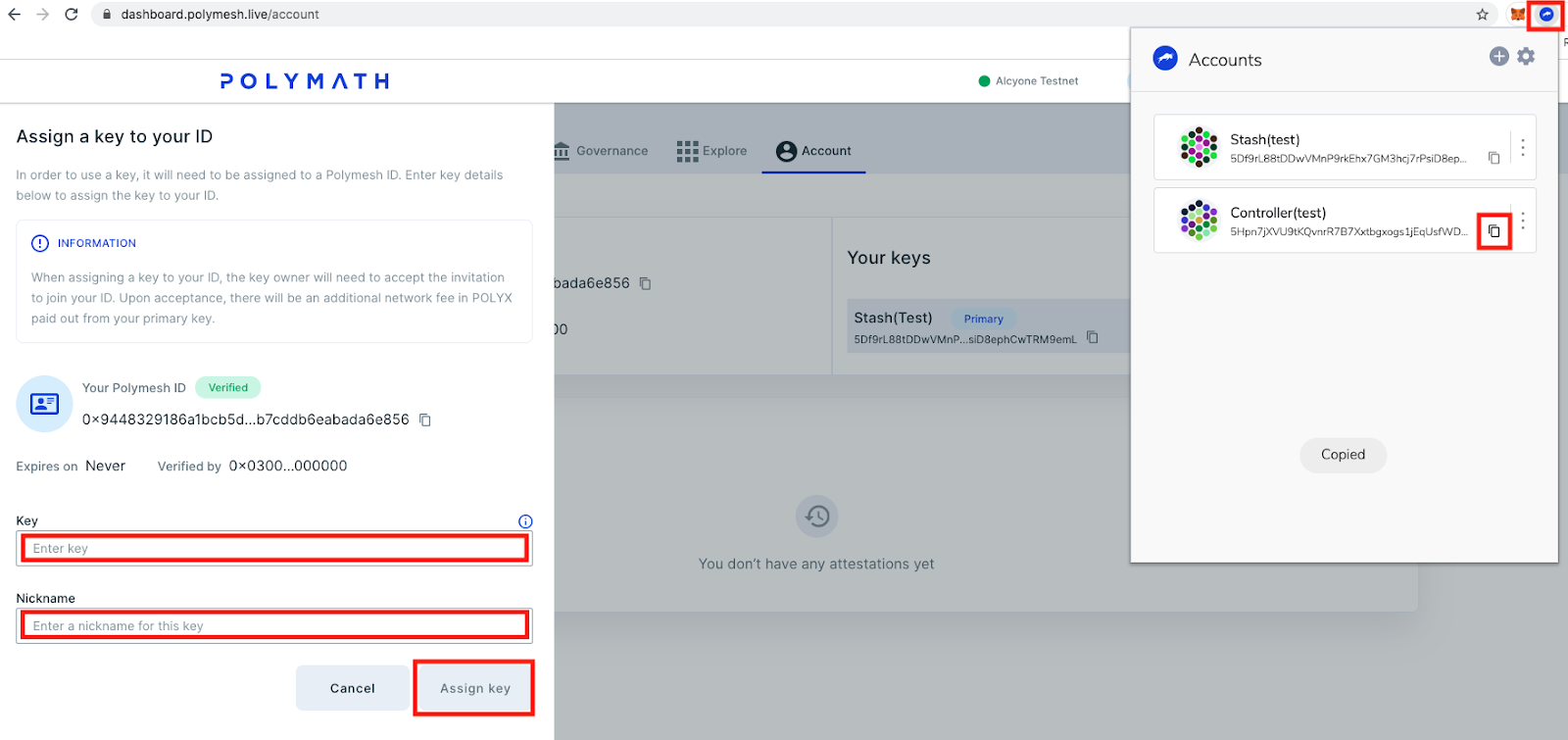Click the browser forward arrow
Screen dimensions: 1568x740
tap(42, 15)
